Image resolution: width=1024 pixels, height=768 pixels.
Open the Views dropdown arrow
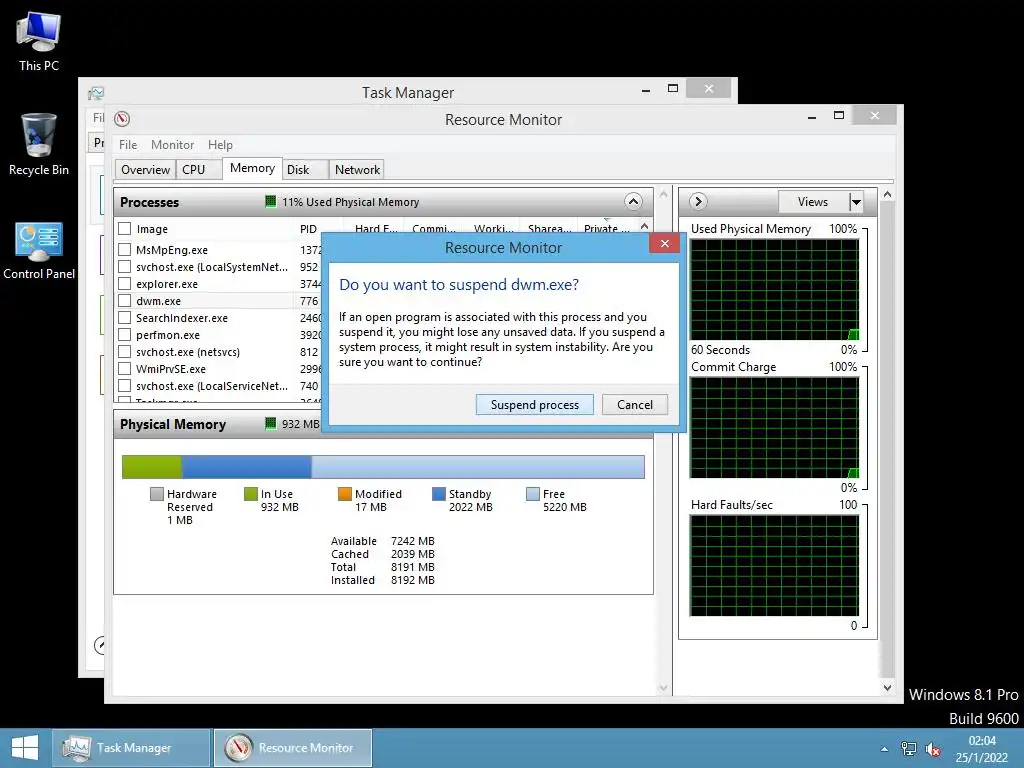856,202
